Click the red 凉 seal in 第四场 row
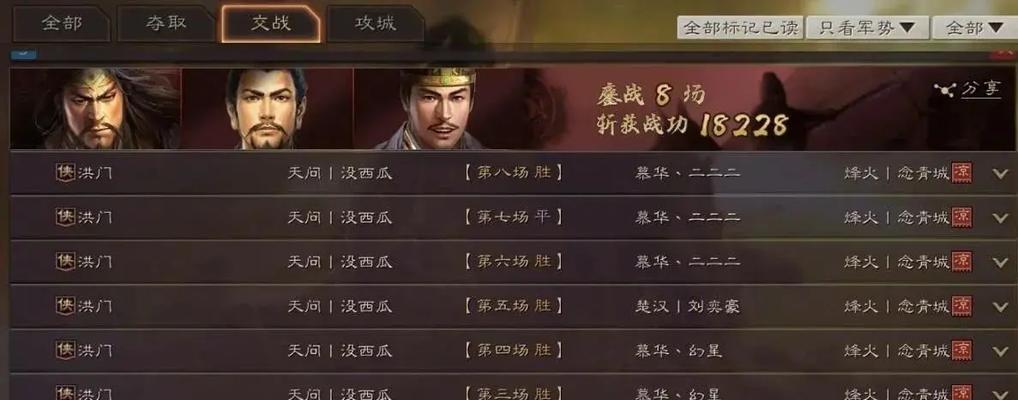This screenshot has height=400, width=1018. [962, 350]
